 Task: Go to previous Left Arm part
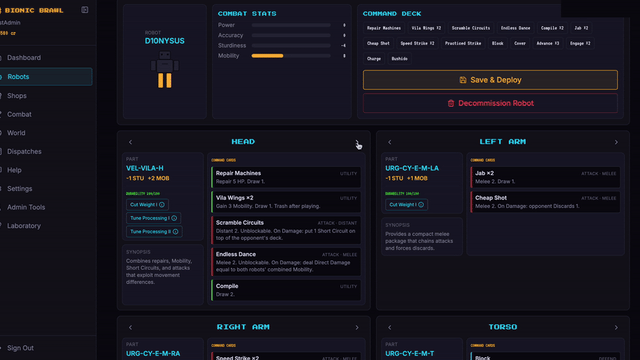click(x=390, y=142)
